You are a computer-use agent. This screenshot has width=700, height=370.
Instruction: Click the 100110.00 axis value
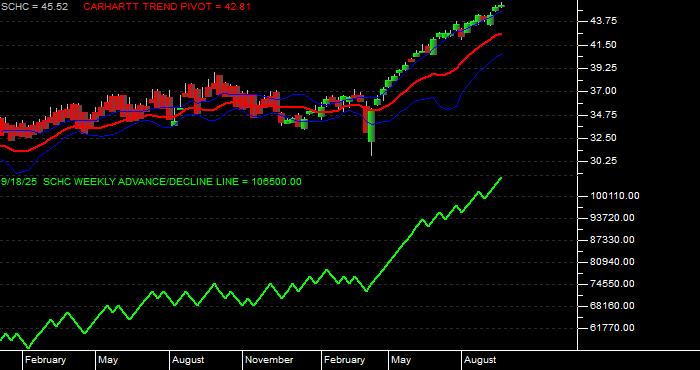614,196
